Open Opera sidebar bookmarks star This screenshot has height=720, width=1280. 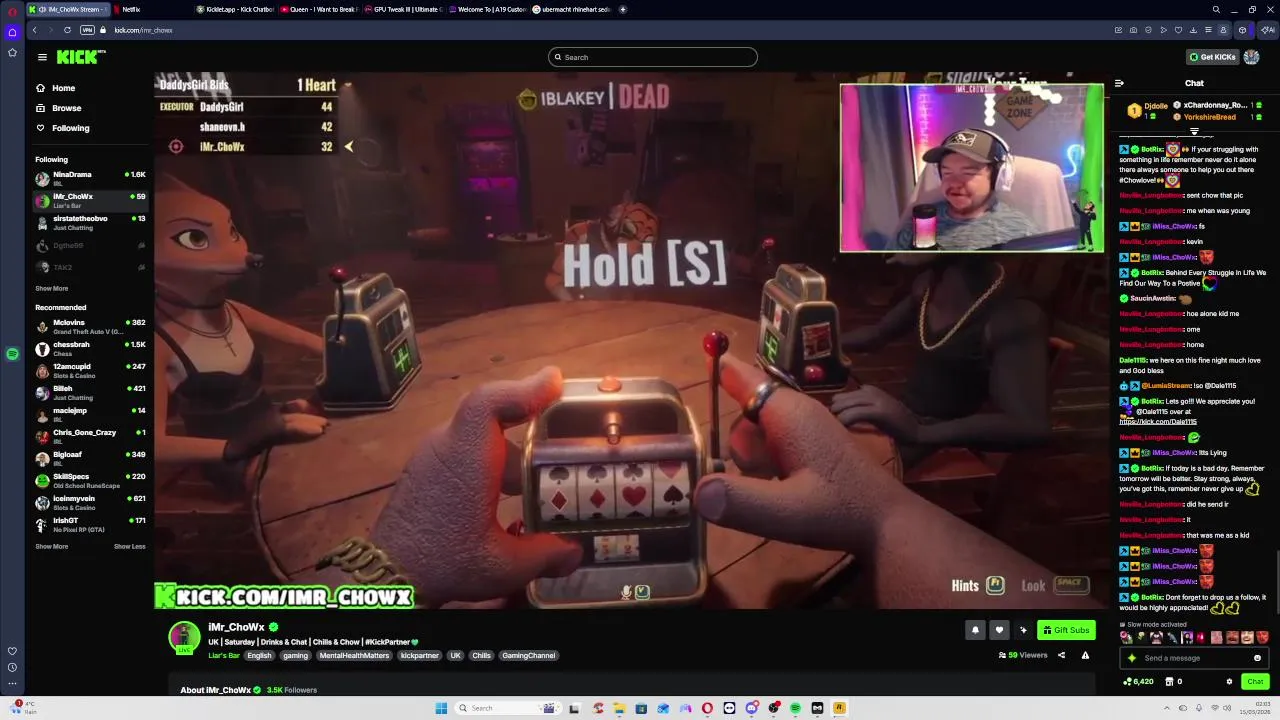[12, 52]
